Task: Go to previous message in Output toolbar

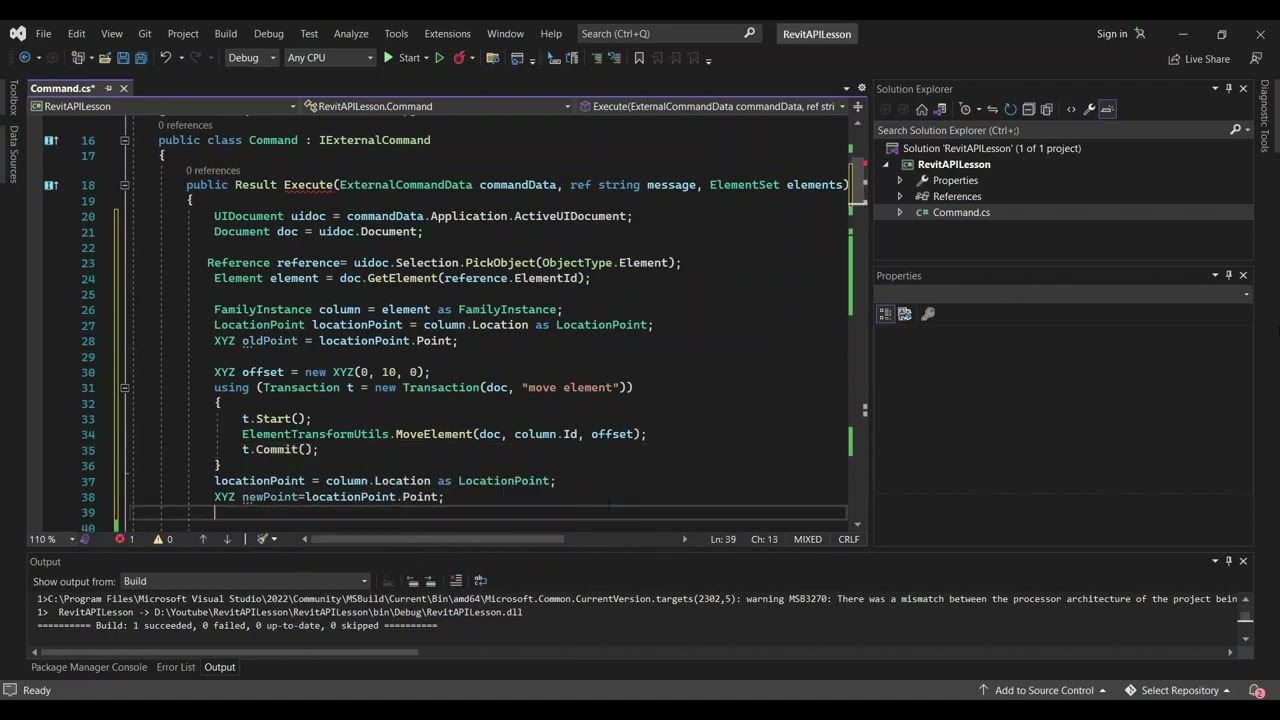Action: click(412, 580)
